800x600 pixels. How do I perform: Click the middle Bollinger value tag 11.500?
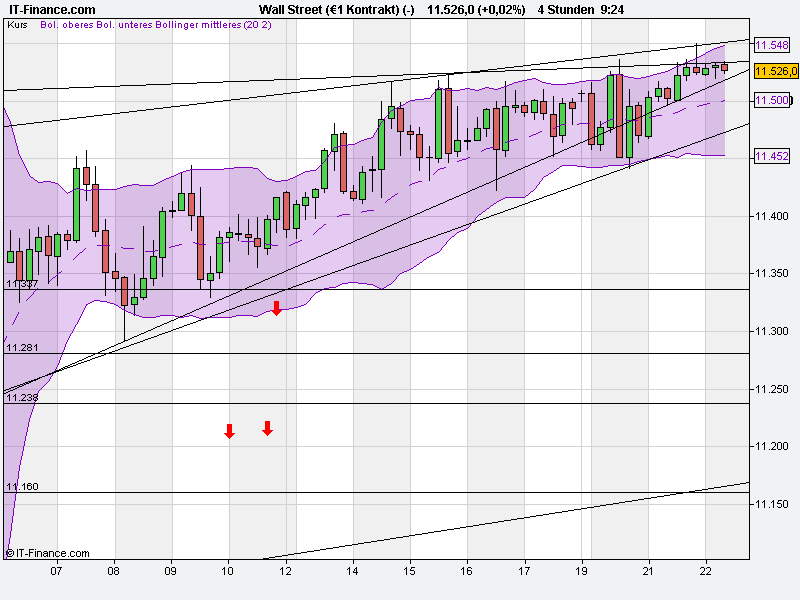pos(772,100)
